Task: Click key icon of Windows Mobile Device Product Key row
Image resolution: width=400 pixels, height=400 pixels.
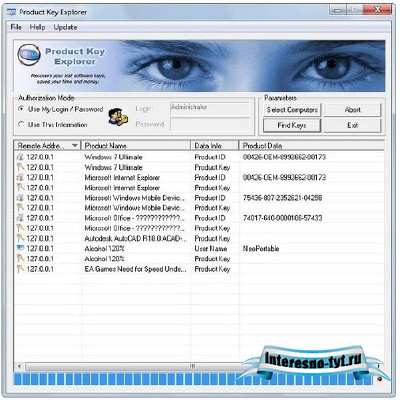Action: pos(20,208)
